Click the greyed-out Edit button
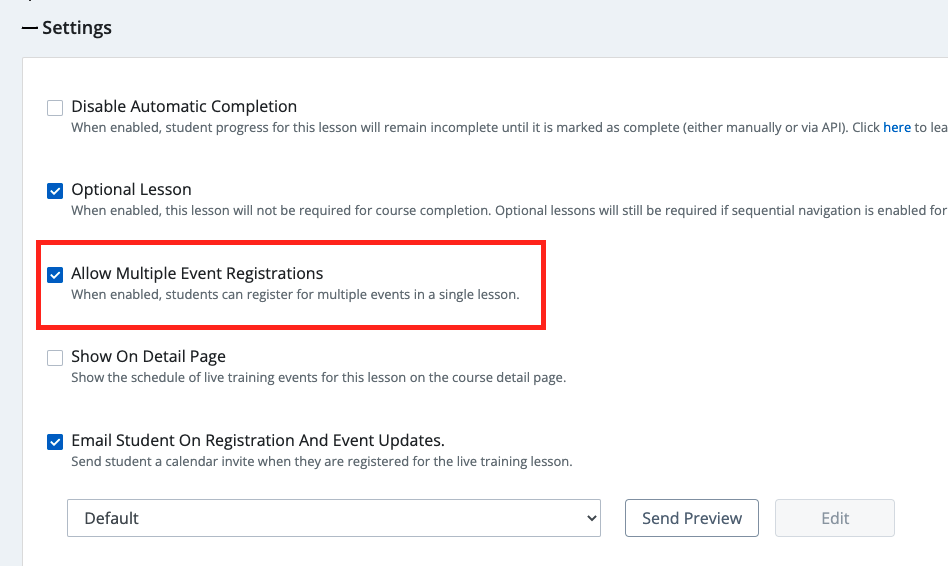The width and height of the screenshot is (948, 566). pyautogui.click(x=835, y=518)
